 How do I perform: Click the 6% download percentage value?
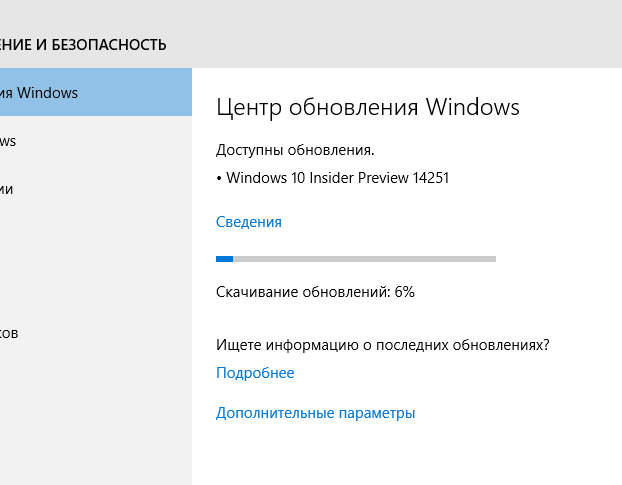(405, 292)
